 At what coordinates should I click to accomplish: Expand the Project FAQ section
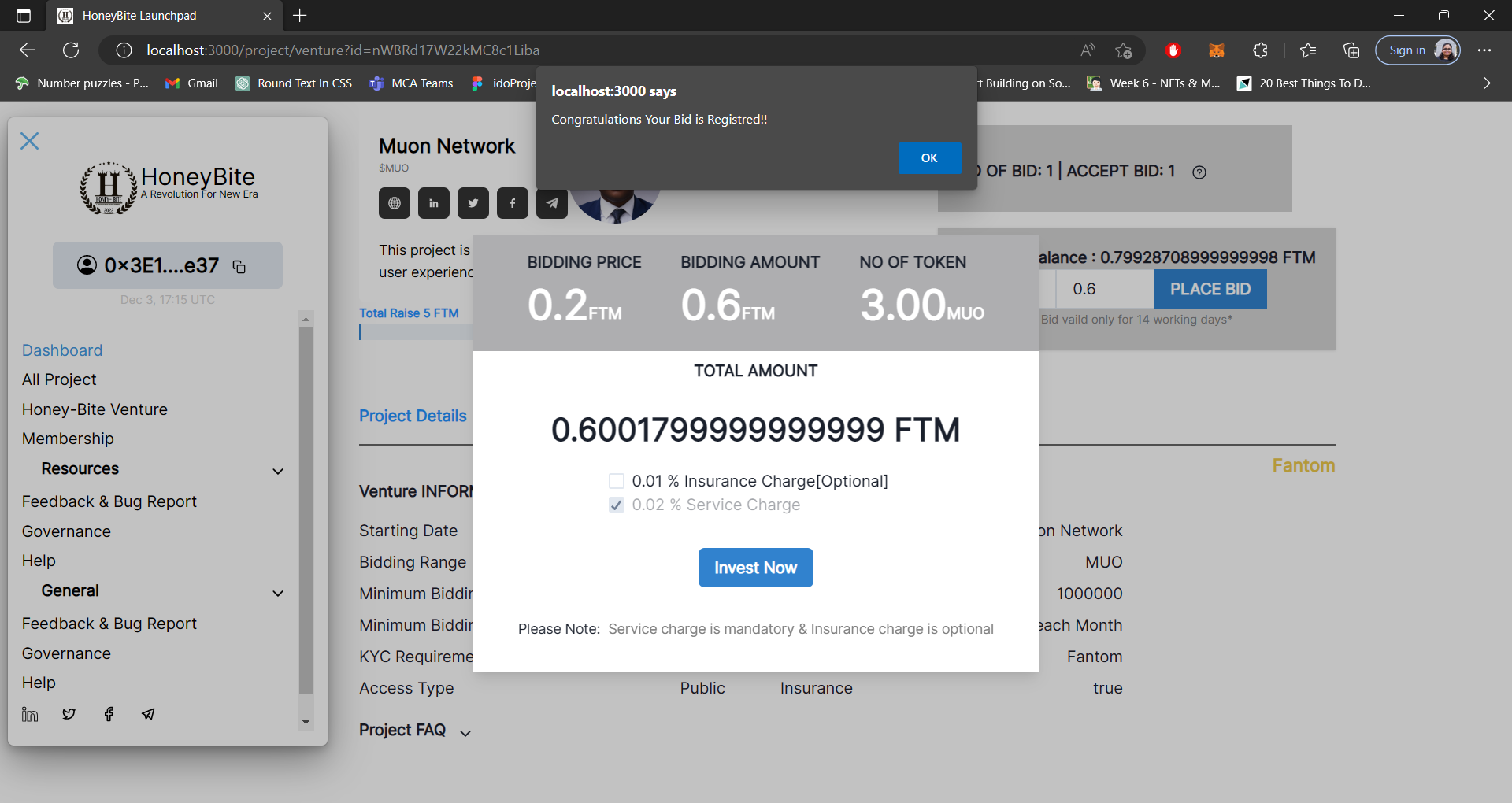click(465, 733)
